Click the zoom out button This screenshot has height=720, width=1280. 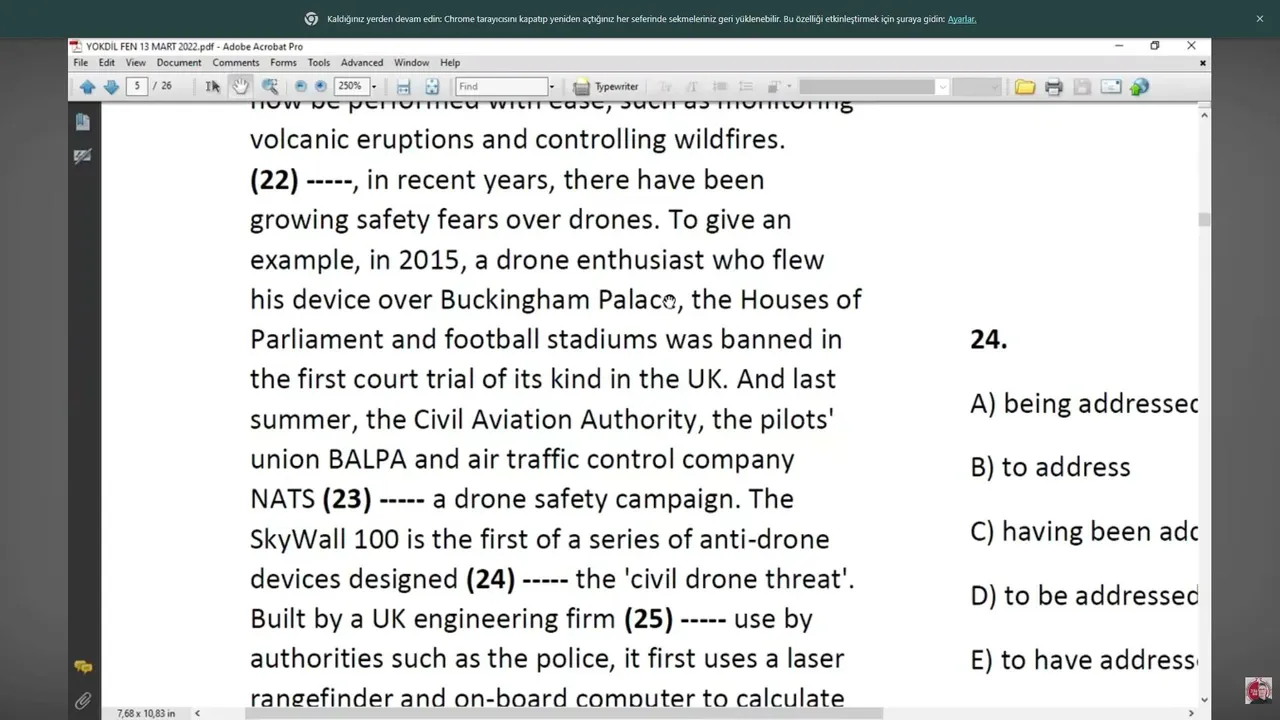pyautogui.click(x=302, y=87)
